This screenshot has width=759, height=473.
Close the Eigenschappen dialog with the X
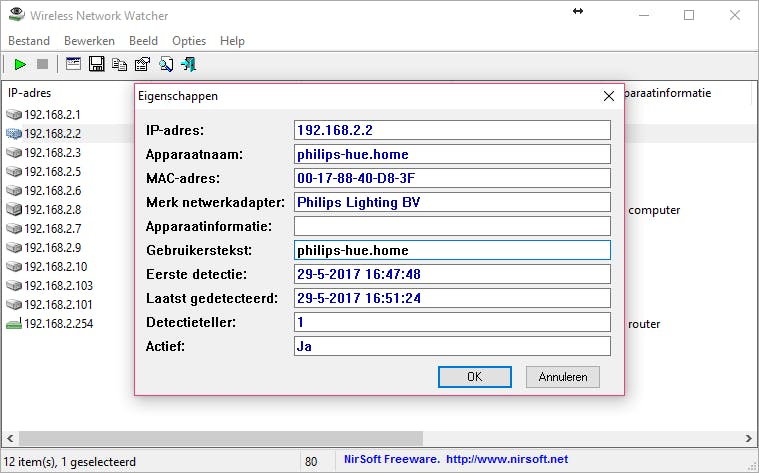tap(608, 96)
